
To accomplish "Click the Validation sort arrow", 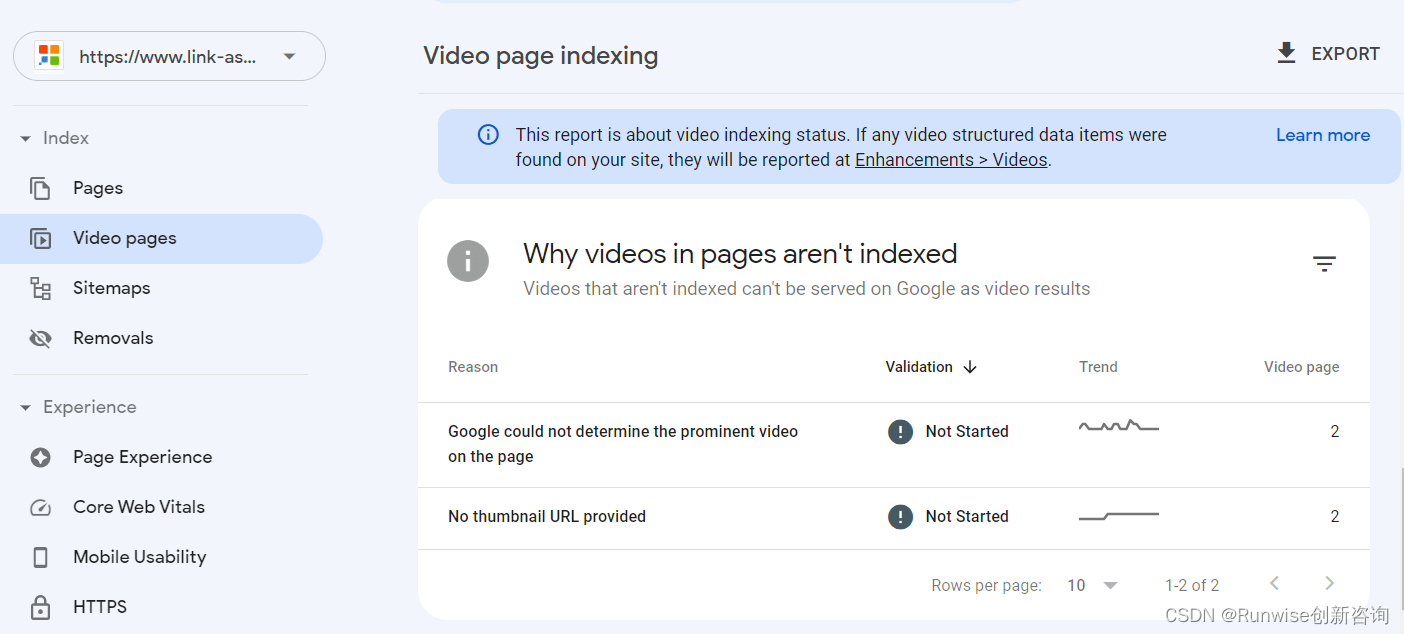I will pos(969,367).
